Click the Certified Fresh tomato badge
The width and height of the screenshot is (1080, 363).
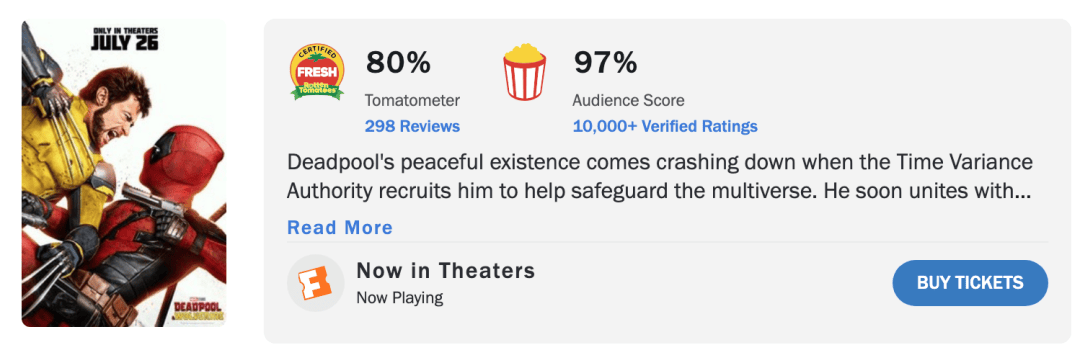click(317, 72)
